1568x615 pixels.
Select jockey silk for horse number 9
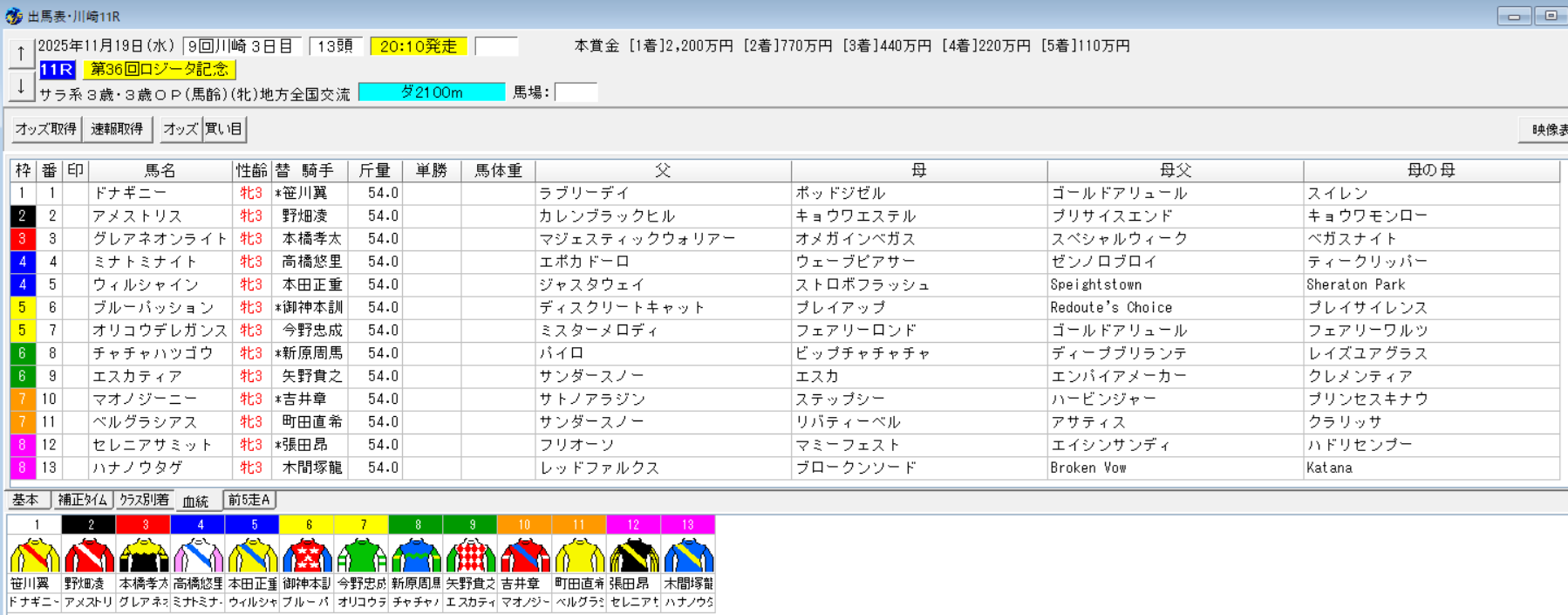pos(470,555)
